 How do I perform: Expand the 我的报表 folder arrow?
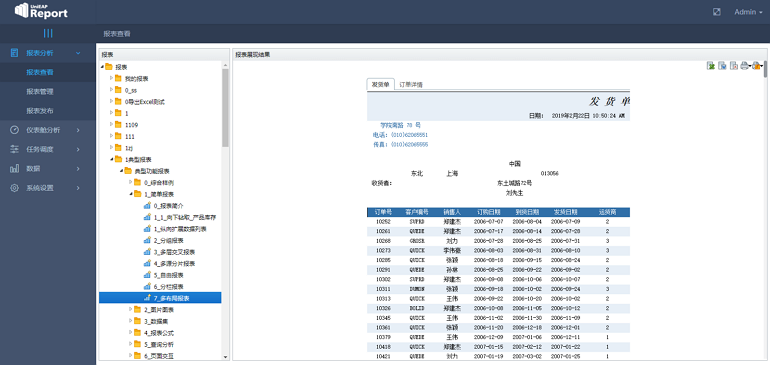pyautogui.click(x=112, y=78)
